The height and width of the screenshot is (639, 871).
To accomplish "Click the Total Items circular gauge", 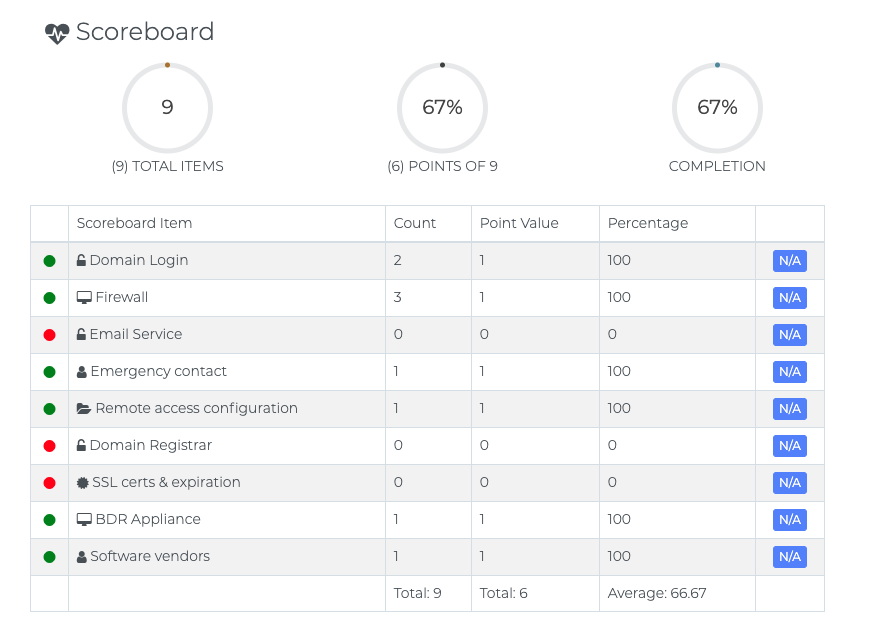I will click(167, 107).
